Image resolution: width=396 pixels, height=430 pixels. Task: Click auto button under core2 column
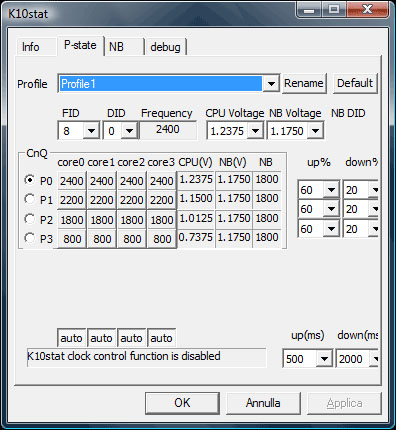coord(132,338)
